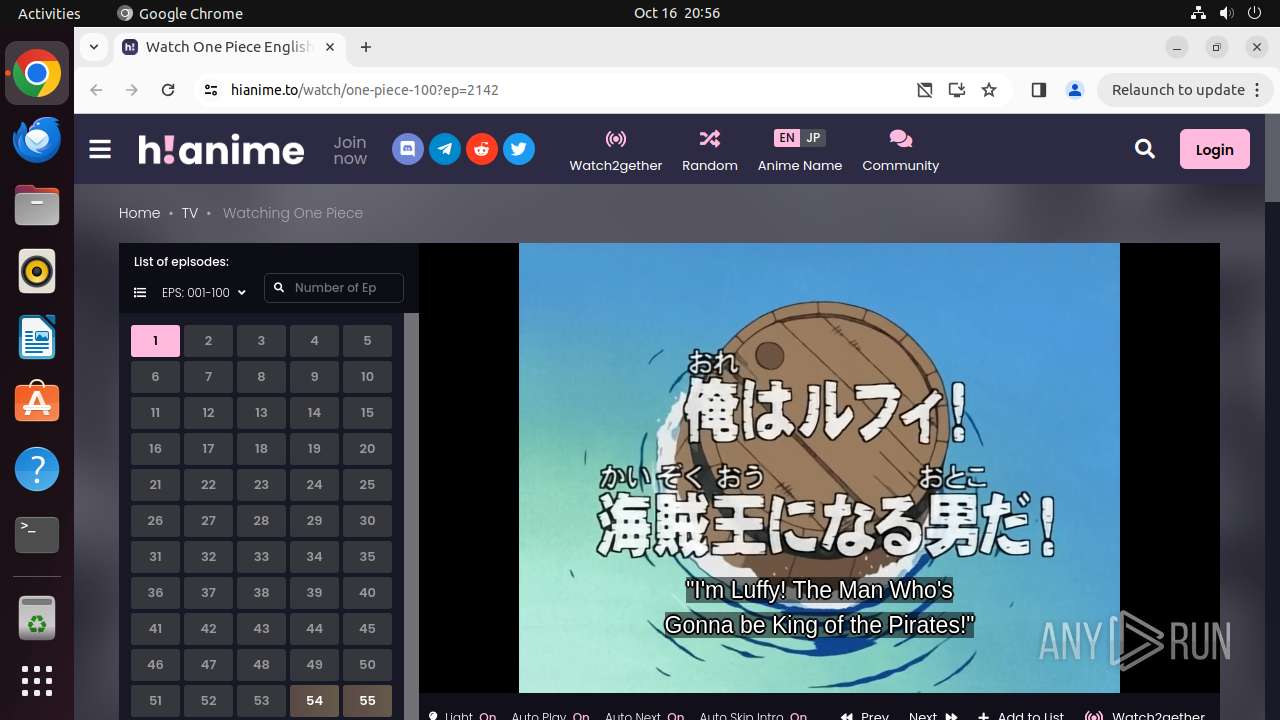Select episode 55
This screenshot has height=720, width=1280.
pyautogui.click(x=367, y=701)
